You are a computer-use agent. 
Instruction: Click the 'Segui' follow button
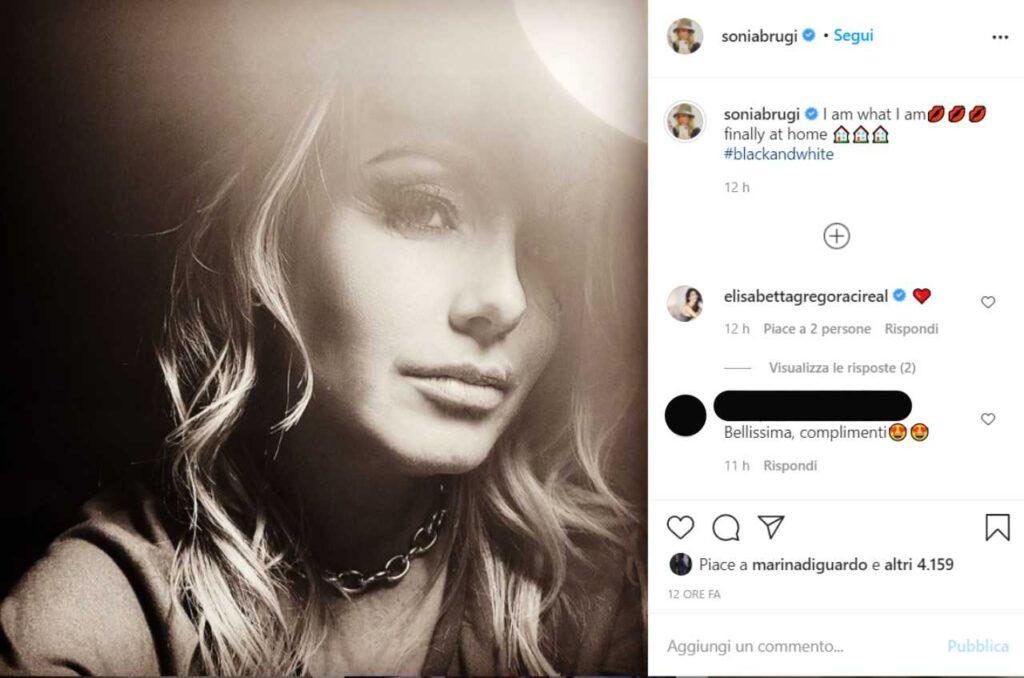(x=853, y=36)
